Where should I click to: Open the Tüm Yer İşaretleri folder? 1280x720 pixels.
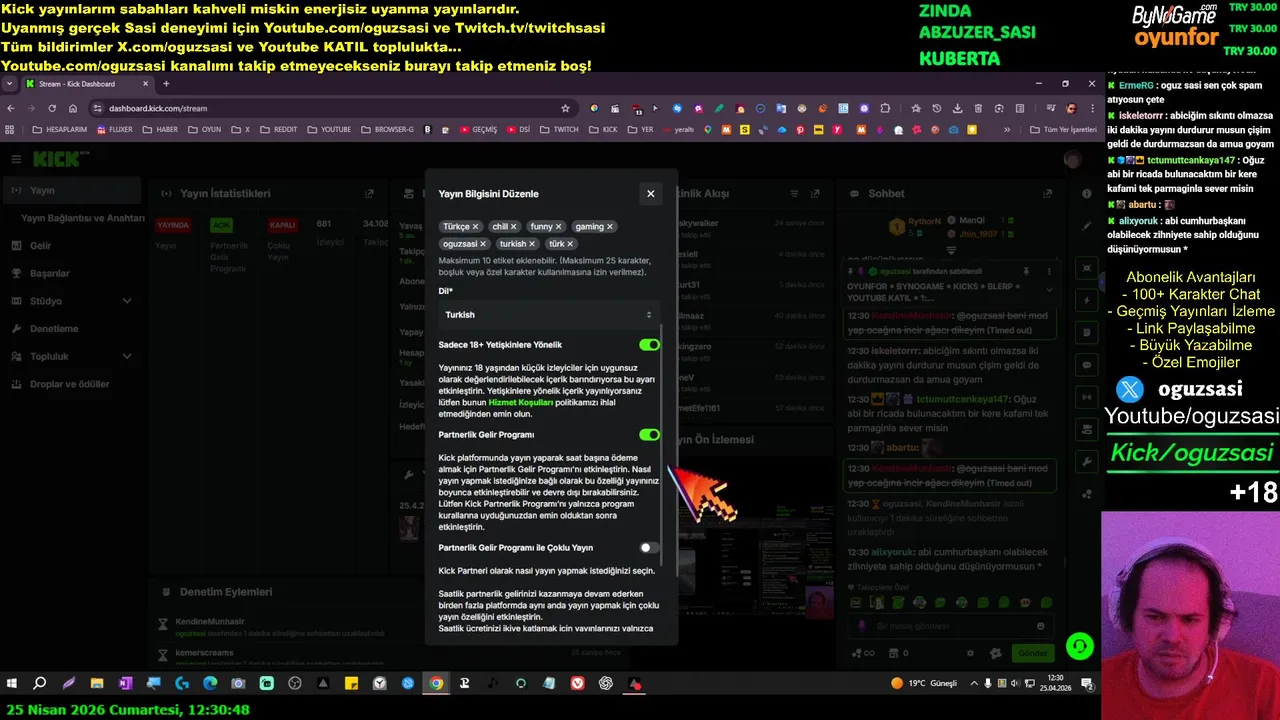[1063, 129]
